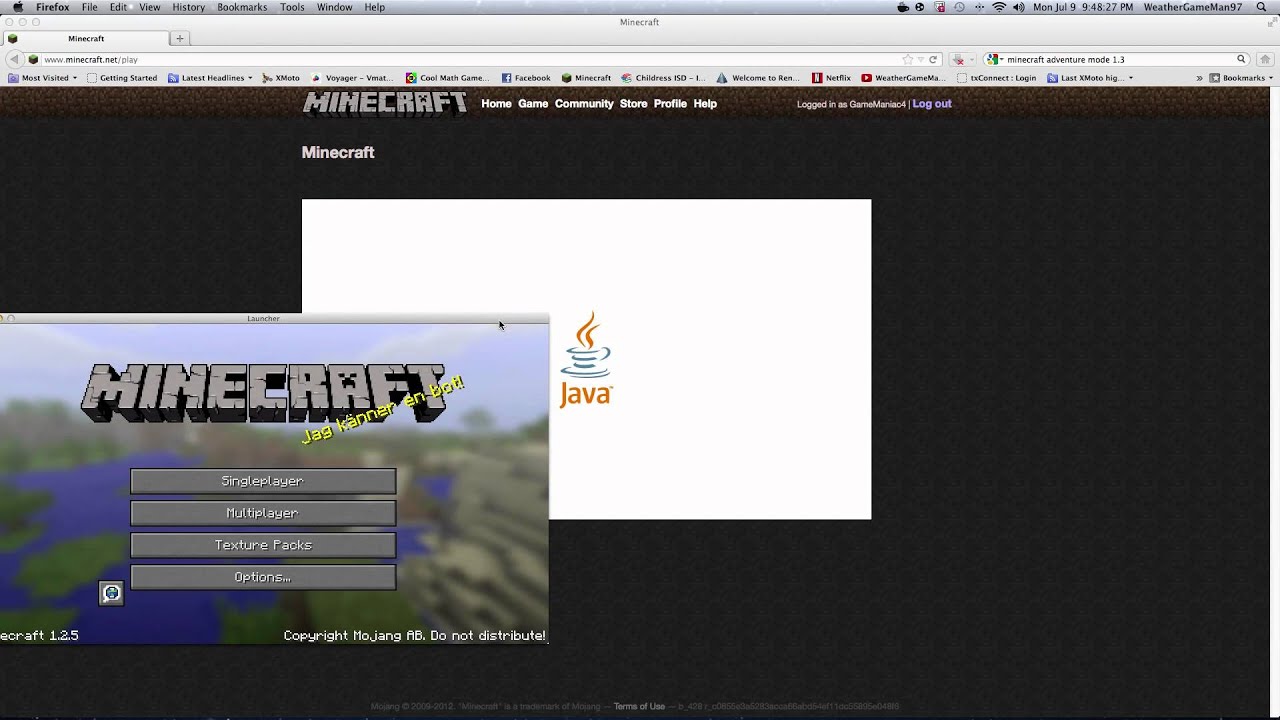
Task: Open the Firefox menu in menu bar
Action: [53, 7]
